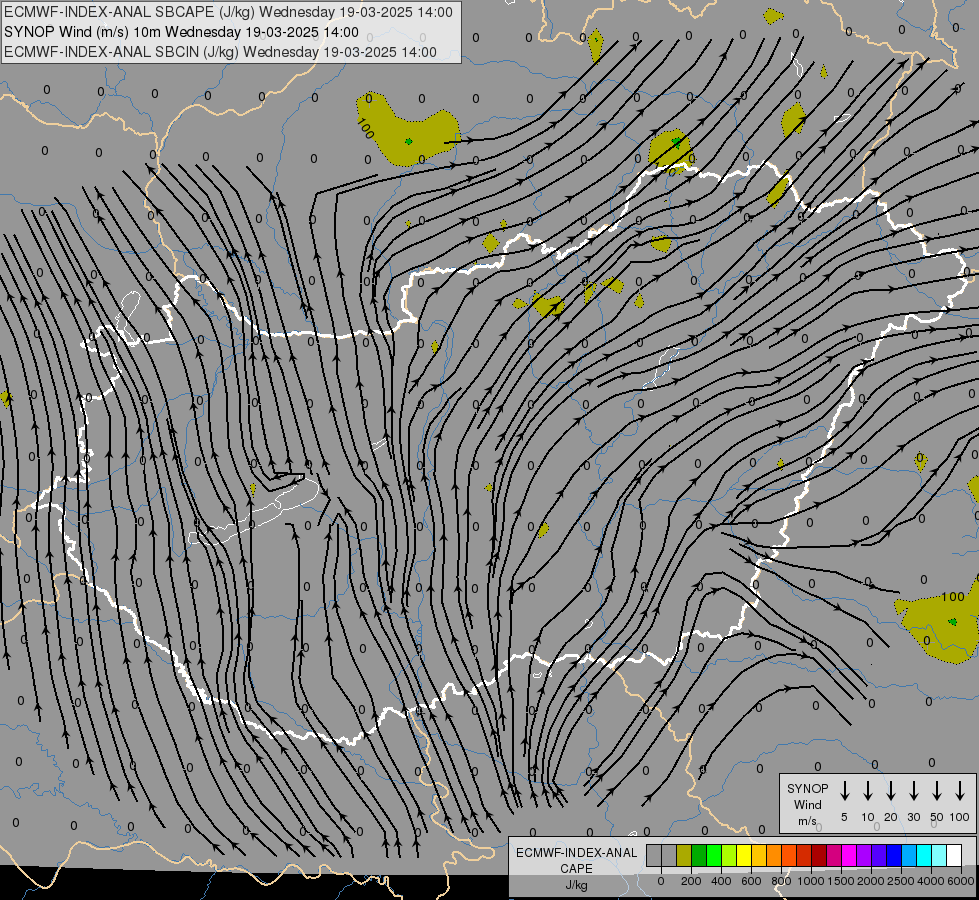Select the olive swatch in the CAPE colorbar
This screenshot has width=979, height=900.
684,856
